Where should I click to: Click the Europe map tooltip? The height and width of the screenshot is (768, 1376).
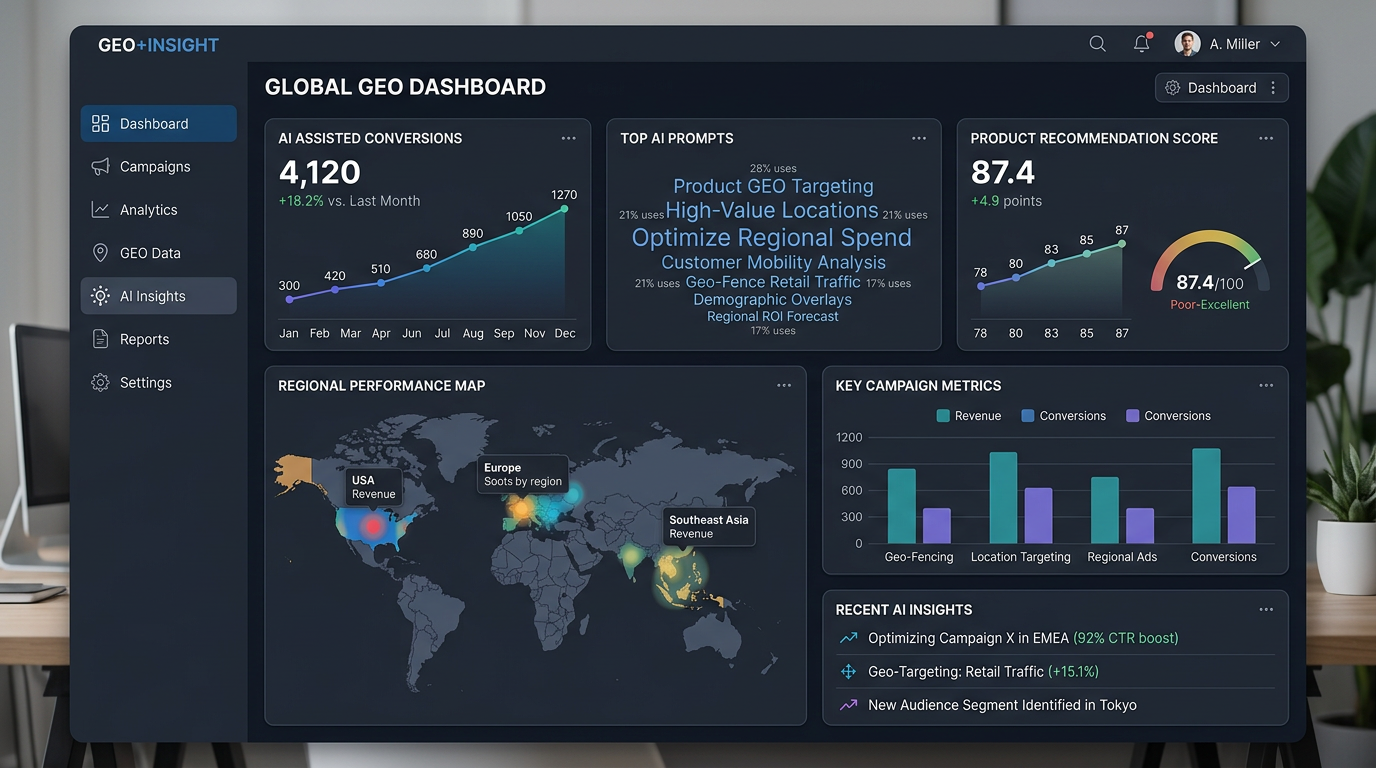523,474
